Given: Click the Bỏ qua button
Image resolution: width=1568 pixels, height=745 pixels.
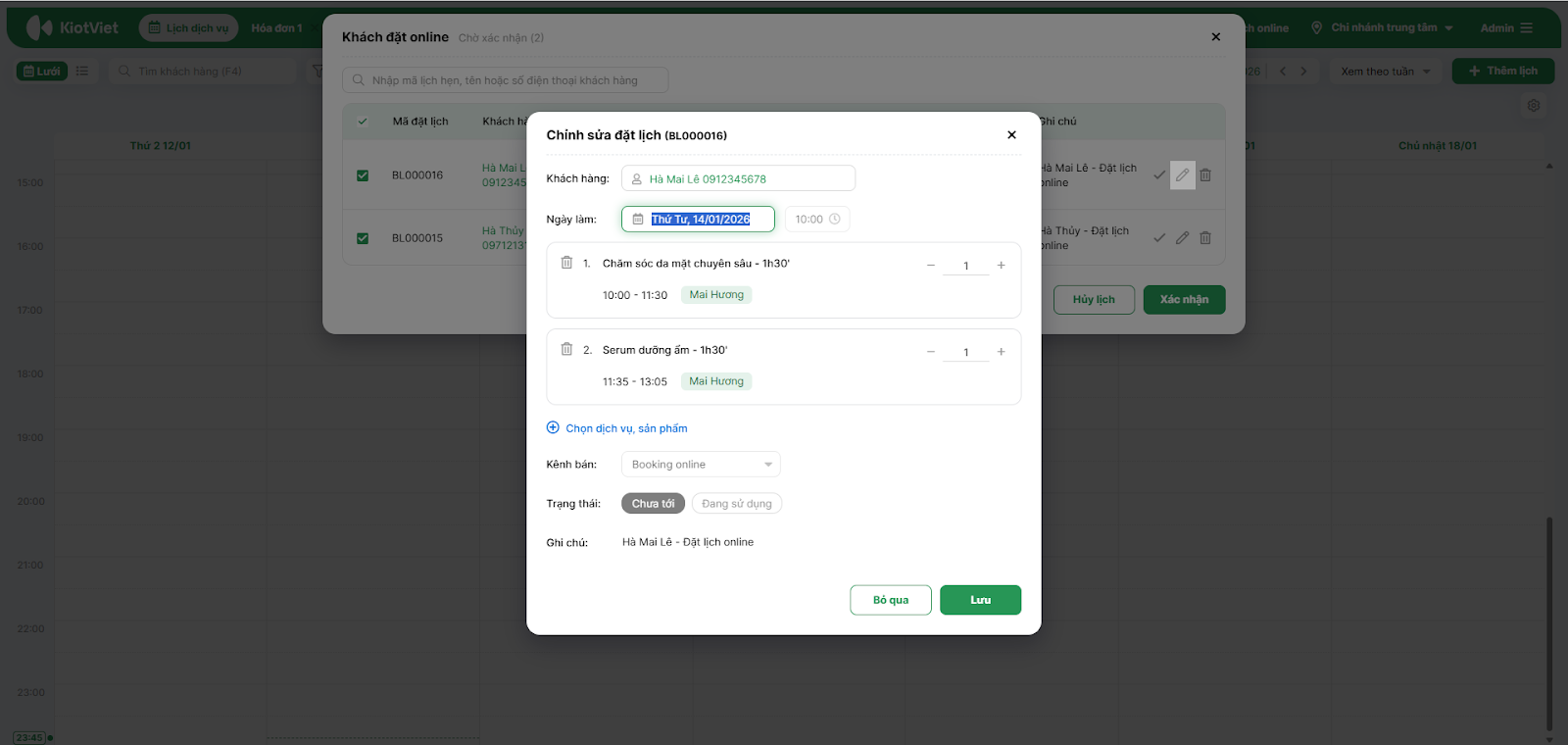Looking at the screenshot, I should [890, 600].
